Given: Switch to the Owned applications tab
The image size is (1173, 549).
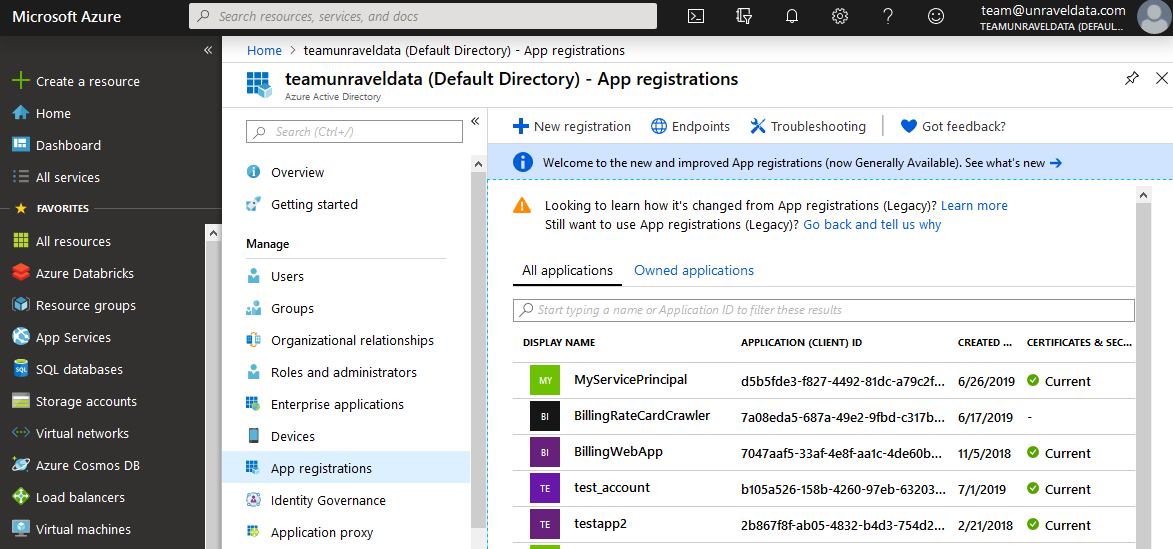Looking at the screenshot, I should [693, 271].
